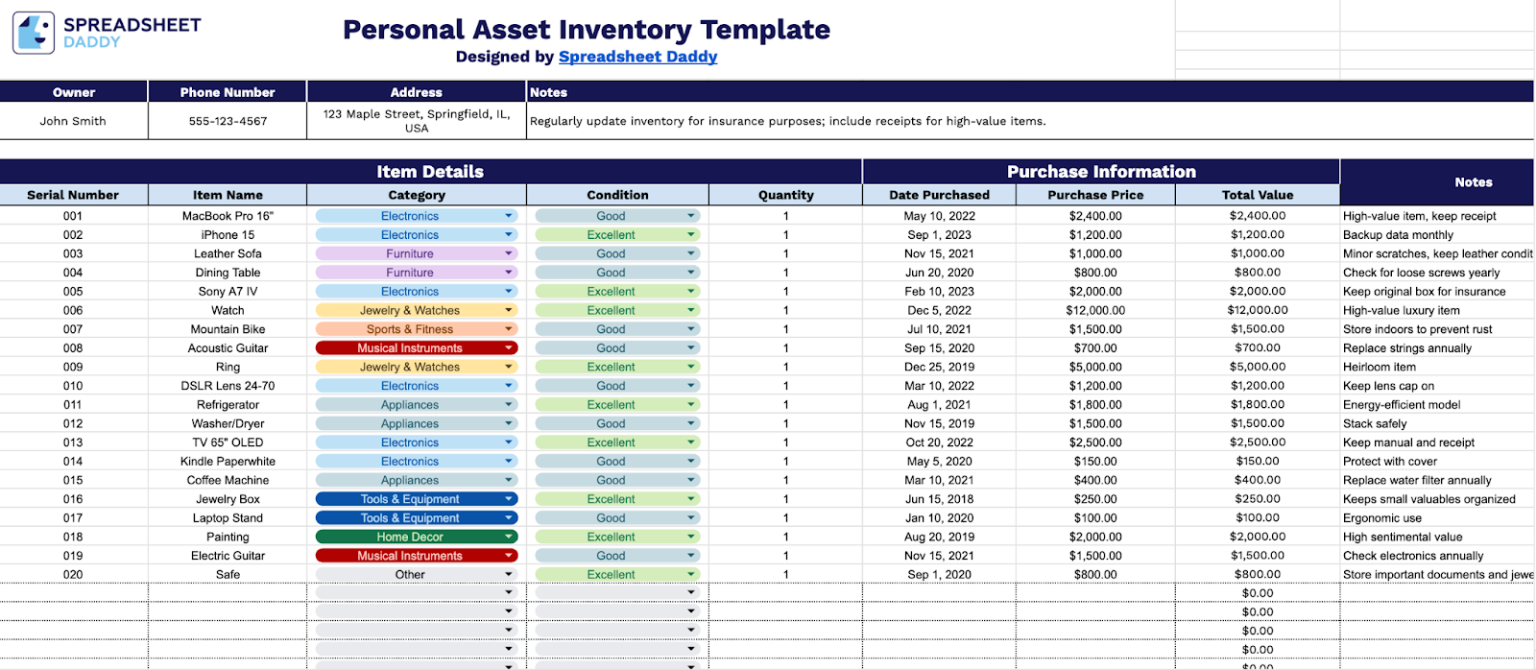Select the Electronics category pill for Sony A7 IV
The height and width of the screenshot is (670, 1536).
tap(410, 291)
